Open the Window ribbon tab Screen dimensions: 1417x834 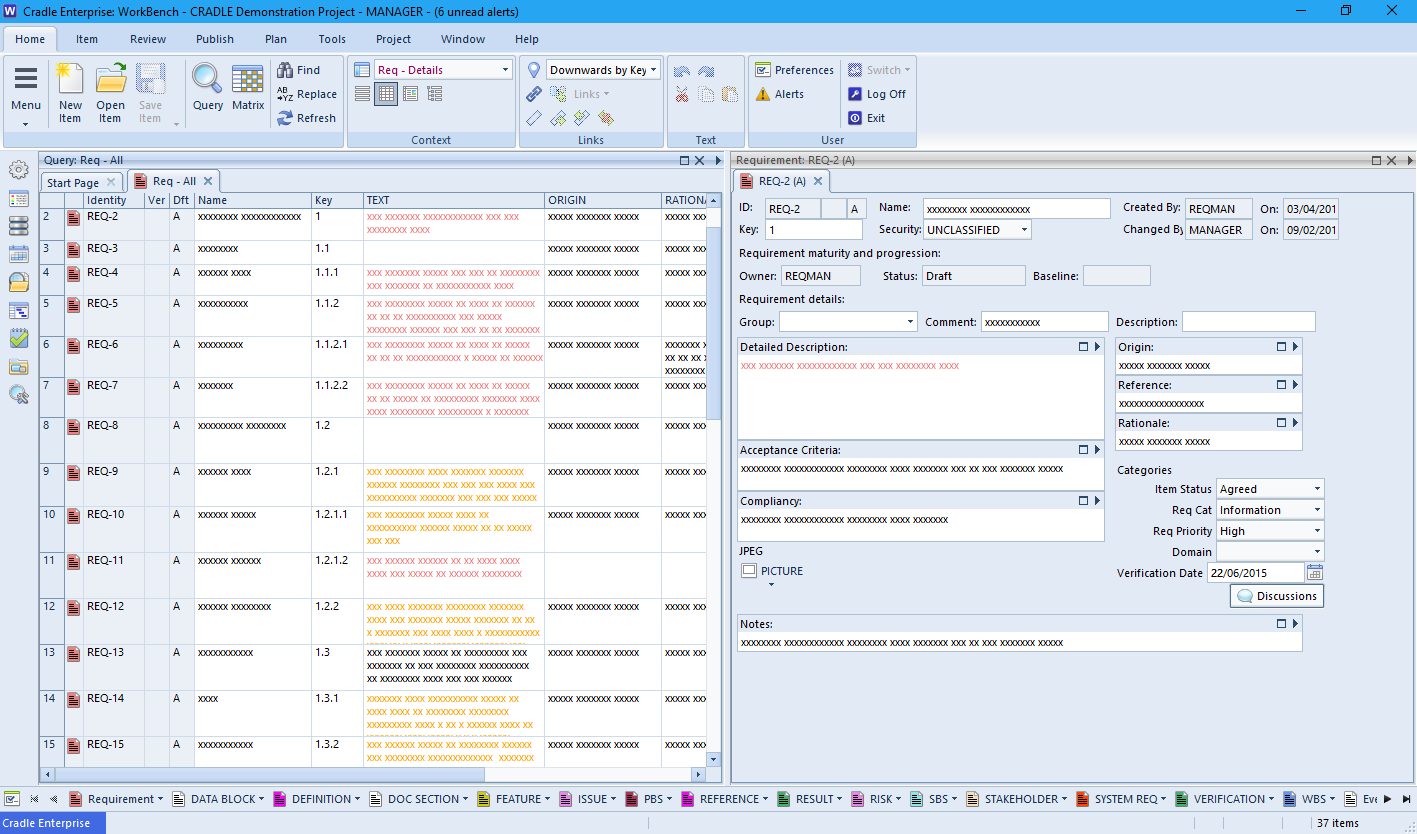(x=463, y=39)
